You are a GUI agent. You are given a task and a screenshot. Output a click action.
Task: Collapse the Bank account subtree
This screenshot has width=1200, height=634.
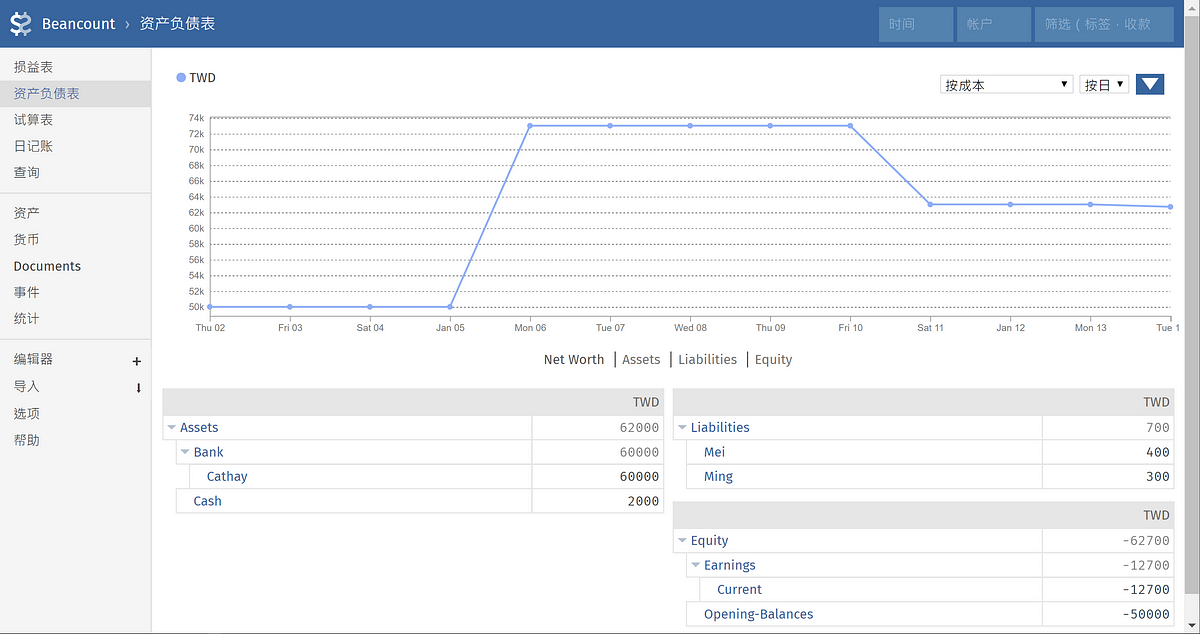[x=185, y=453]
